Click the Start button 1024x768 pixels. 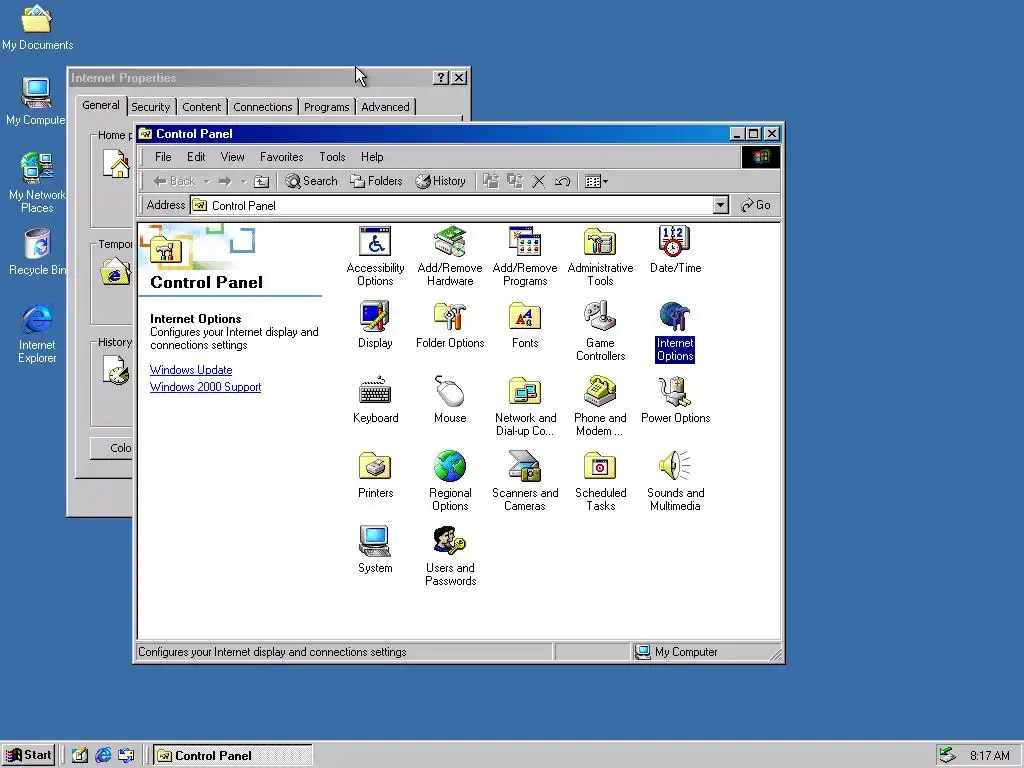[28, 755]
